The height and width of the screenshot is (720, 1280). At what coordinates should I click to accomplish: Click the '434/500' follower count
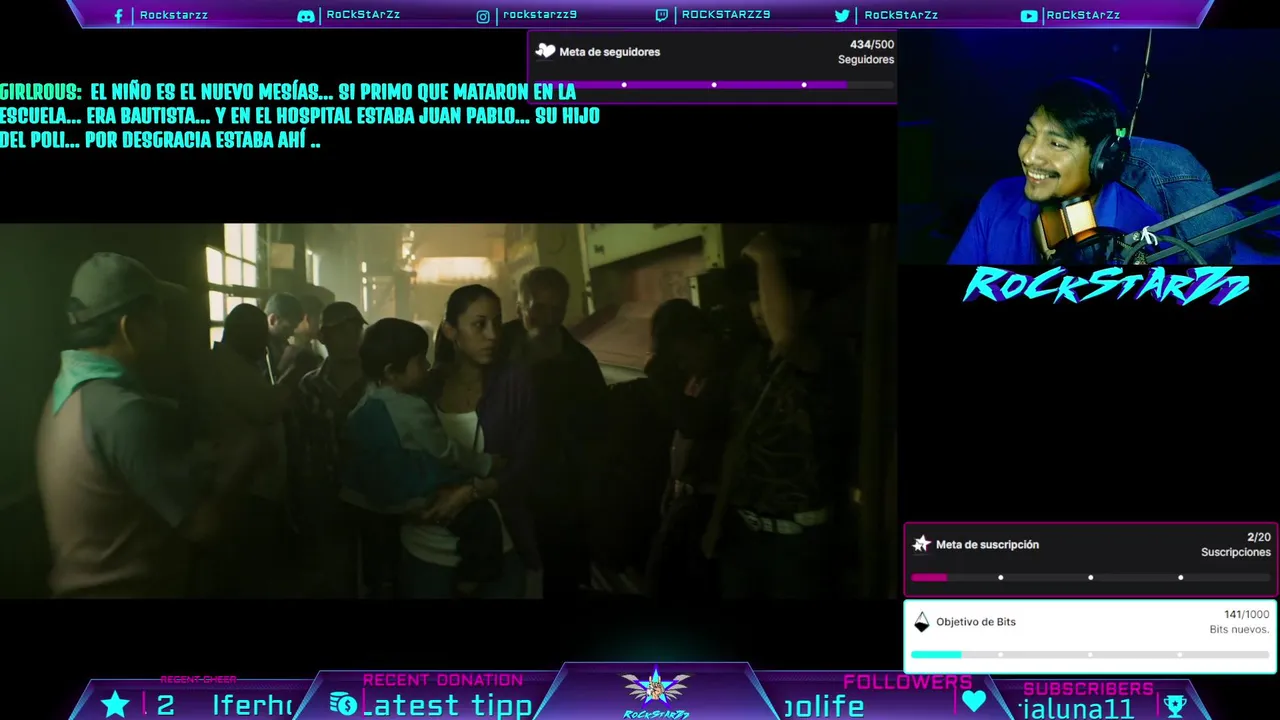point(872,45)
